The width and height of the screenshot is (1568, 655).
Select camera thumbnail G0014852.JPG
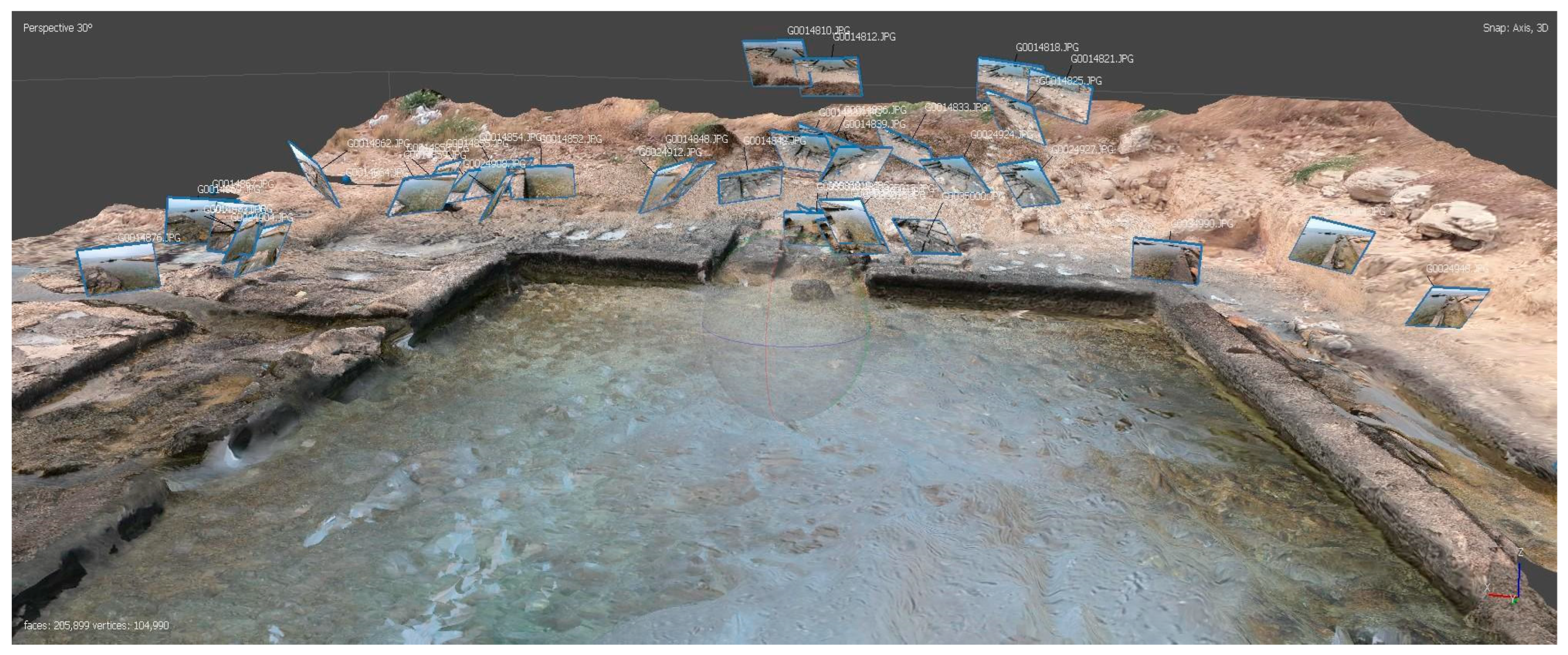pos(550,182)
